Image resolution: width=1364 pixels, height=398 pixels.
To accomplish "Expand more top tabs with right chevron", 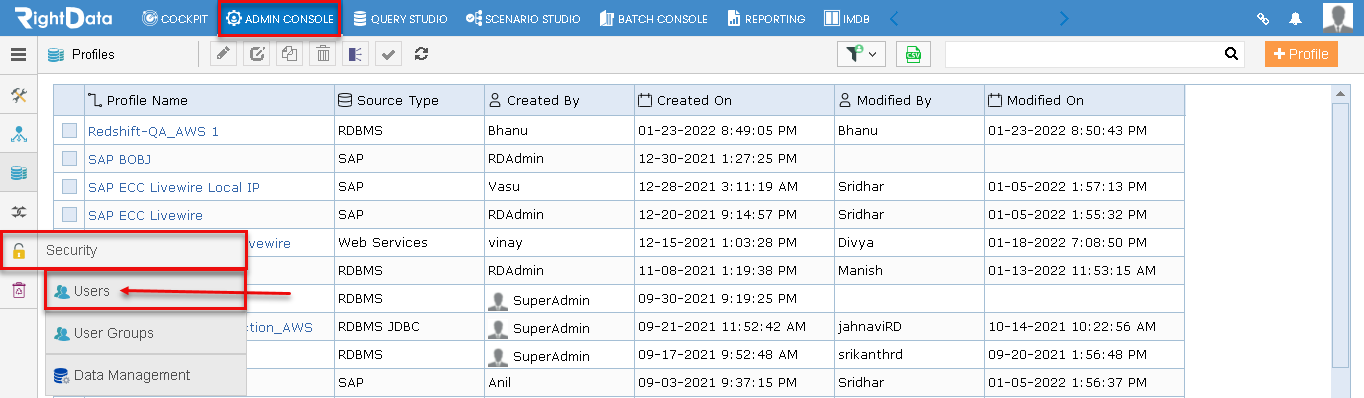I will click(1064, 18).
